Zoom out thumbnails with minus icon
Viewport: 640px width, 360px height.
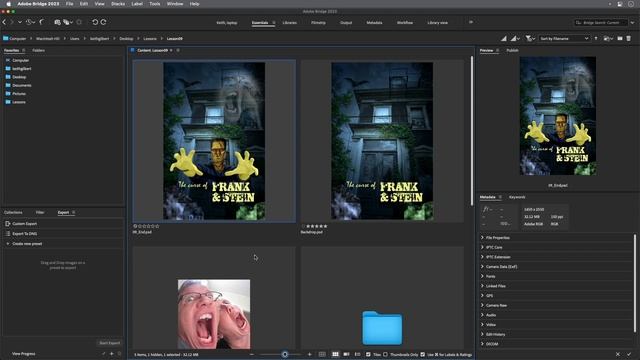tap(252, 354)
